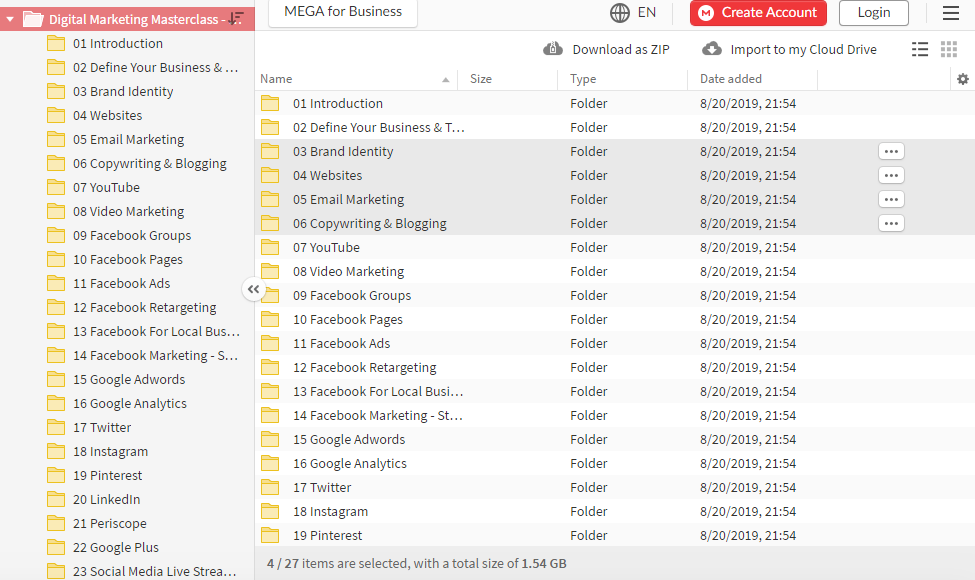975x580 pixels.
Task: Click sidebar folder icon for 17 Twitter
Action: tap(56, 427)
